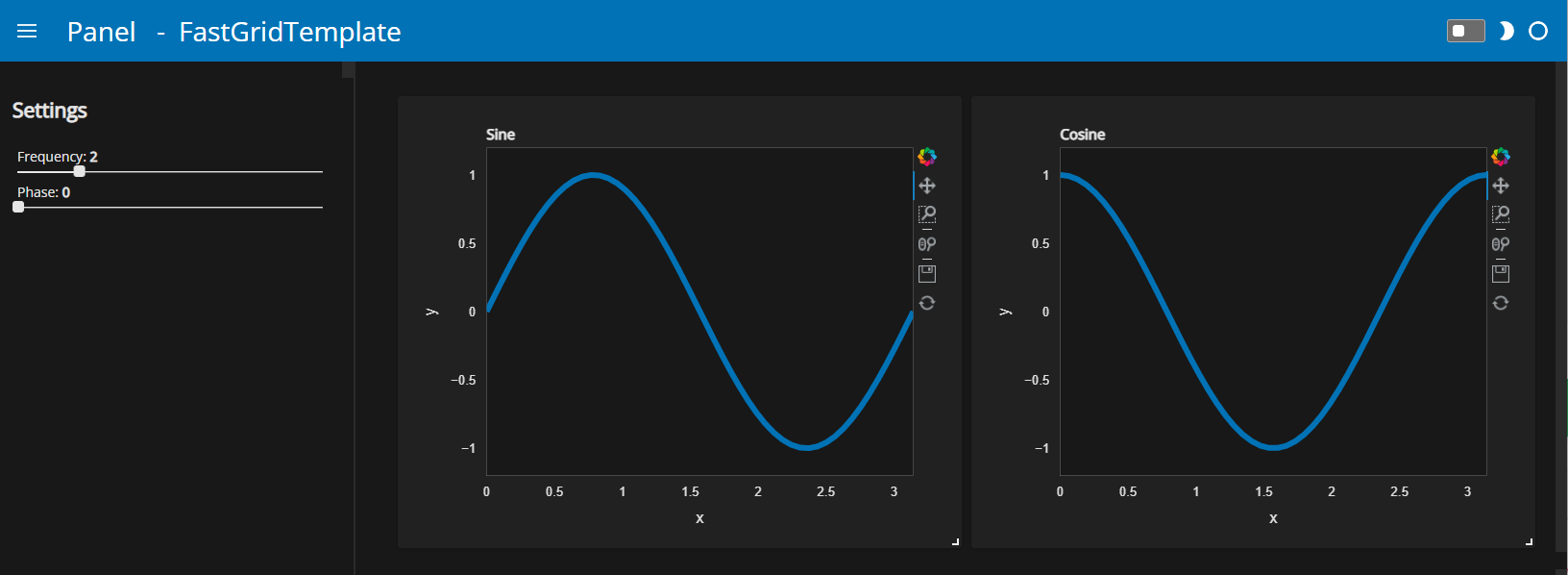Enable Wheel Zoom tool on Cosine plot

[x=1501, y=244]
